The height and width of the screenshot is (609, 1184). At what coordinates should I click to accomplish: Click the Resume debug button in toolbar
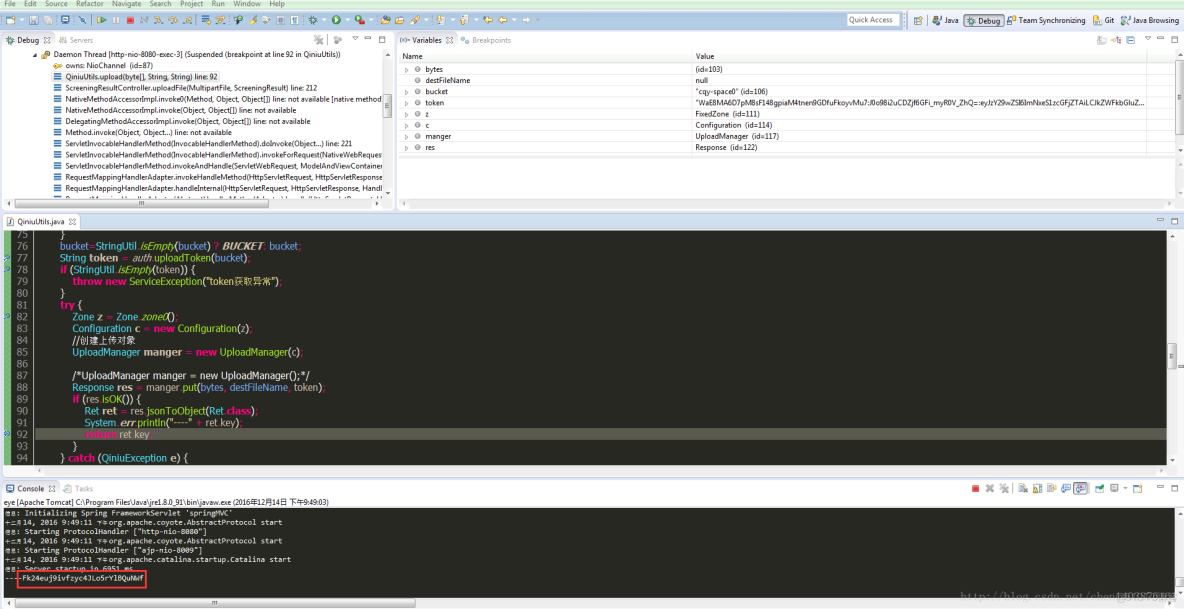click(x=101, y=20)
